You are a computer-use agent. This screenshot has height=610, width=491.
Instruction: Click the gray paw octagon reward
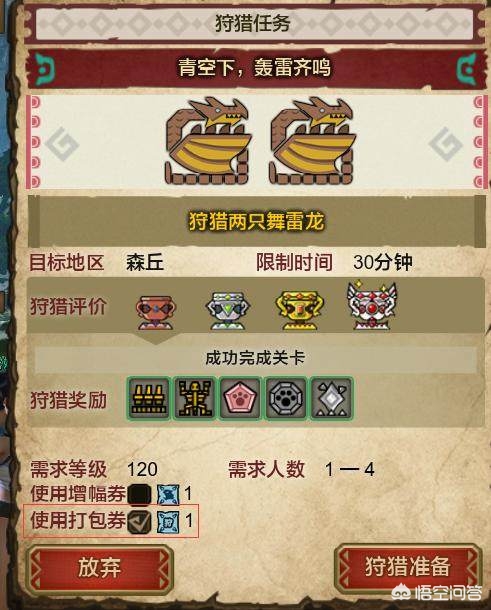[x=286, y=398]
